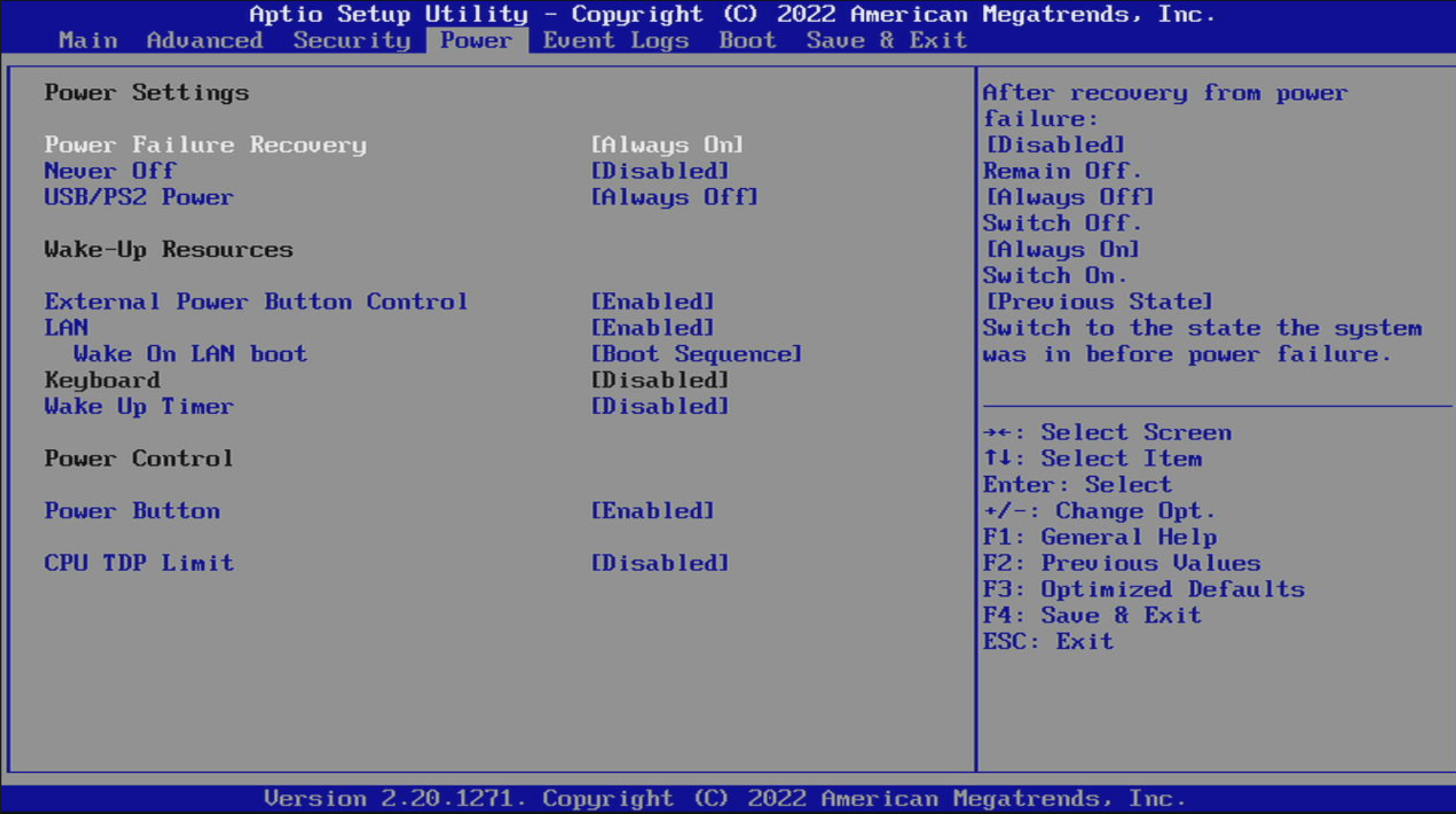Select the LAN wake-up setting

click(66, 328)
